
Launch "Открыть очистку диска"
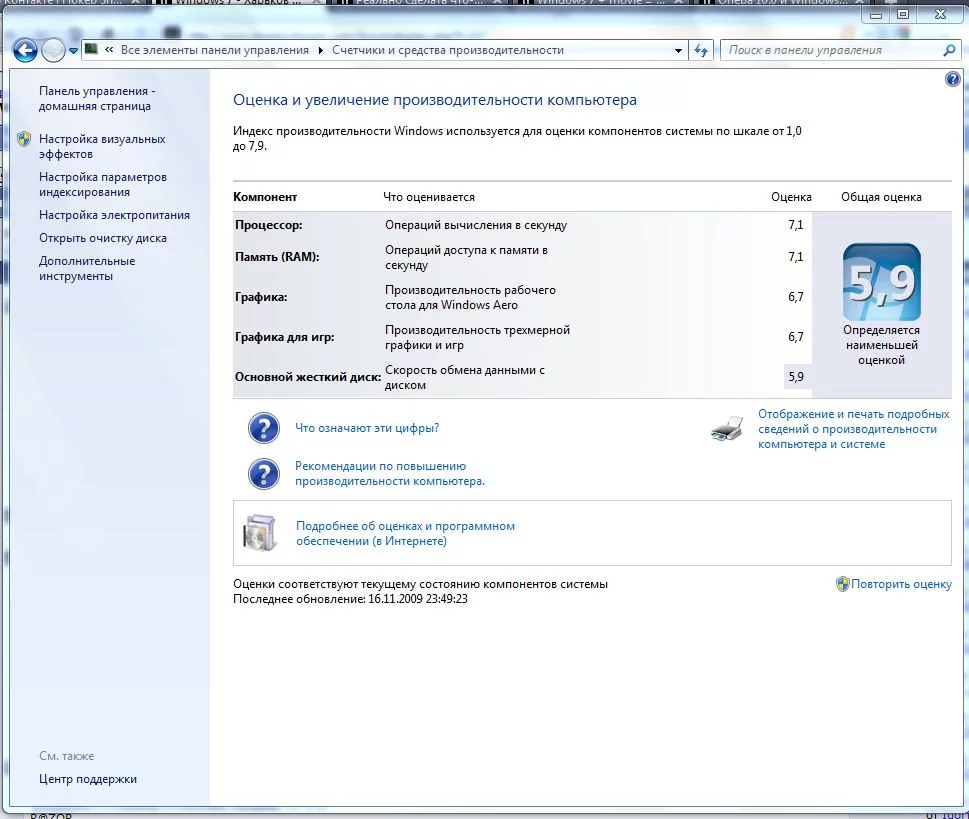tap(103, 238)
